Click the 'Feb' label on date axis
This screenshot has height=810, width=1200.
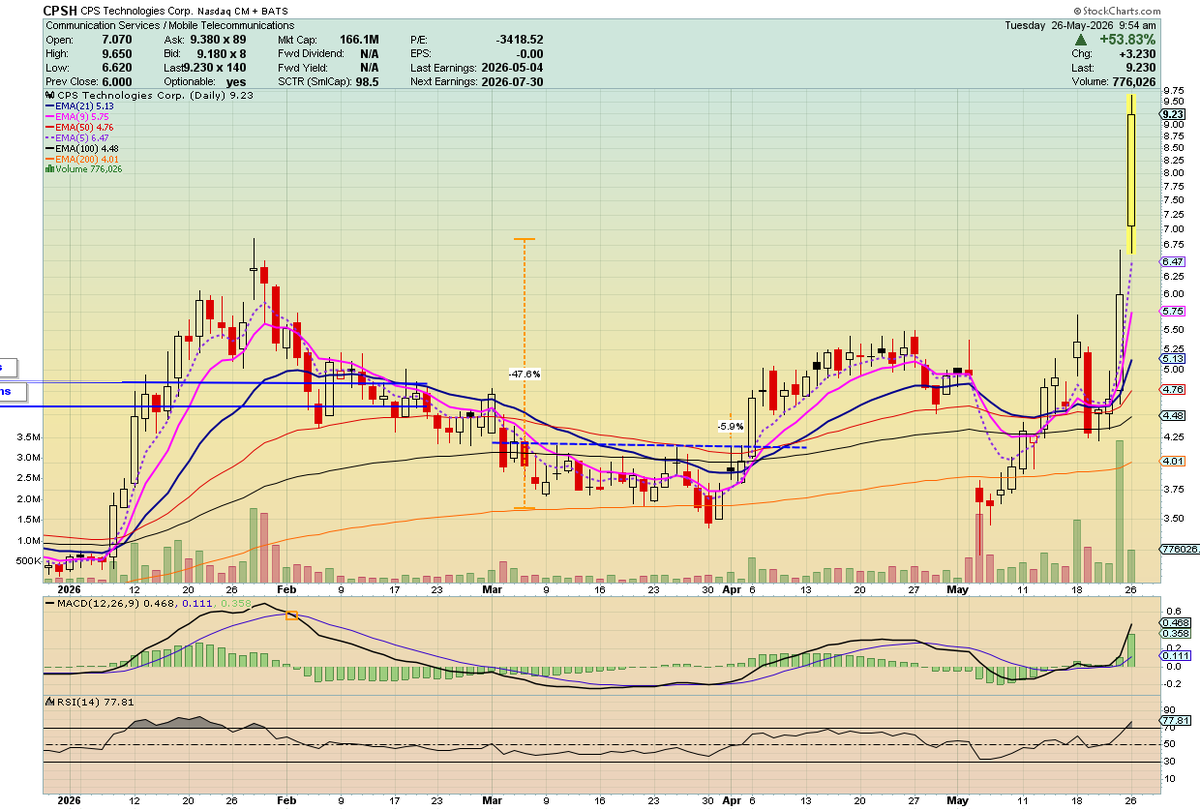click(287, 590)
